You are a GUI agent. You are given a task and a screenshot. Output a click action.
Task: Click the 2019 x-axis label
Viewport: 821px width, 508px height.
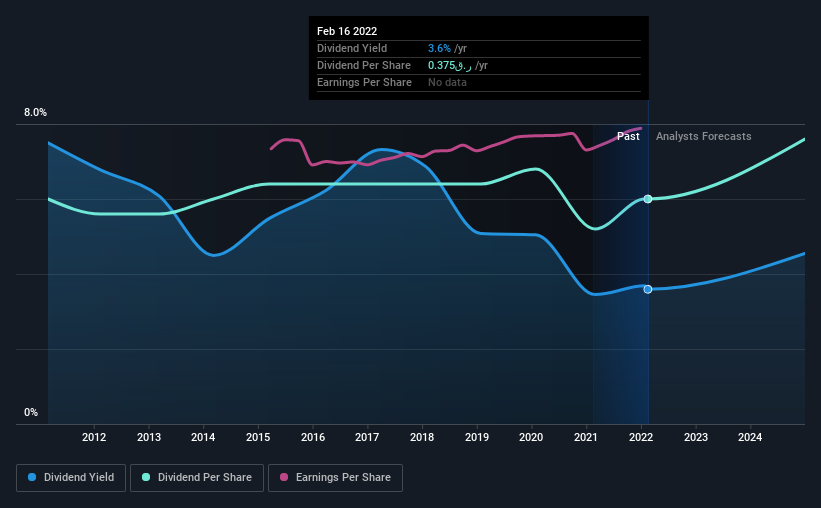(477, 437)
